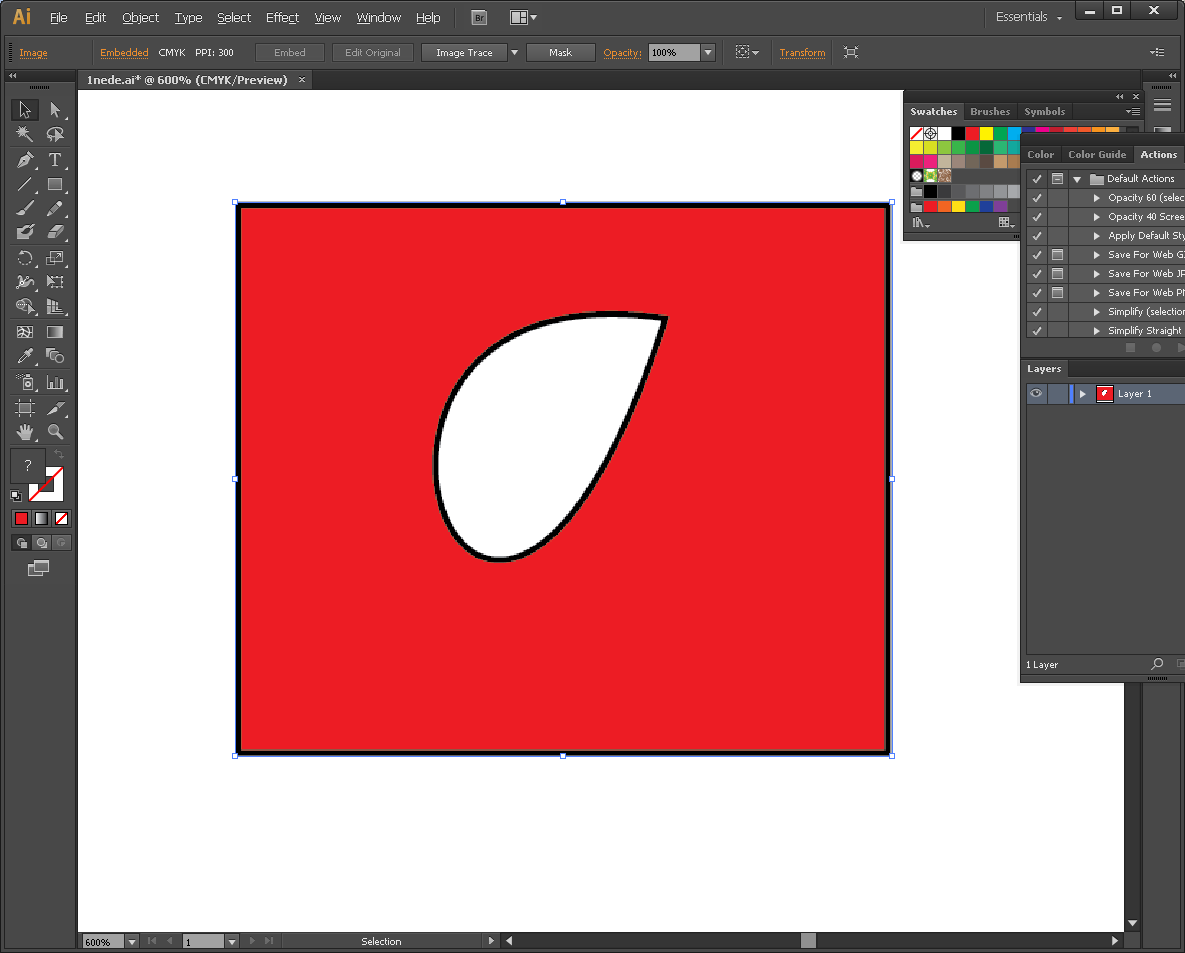Expand the Apply Default Style action

(1097, 236)
